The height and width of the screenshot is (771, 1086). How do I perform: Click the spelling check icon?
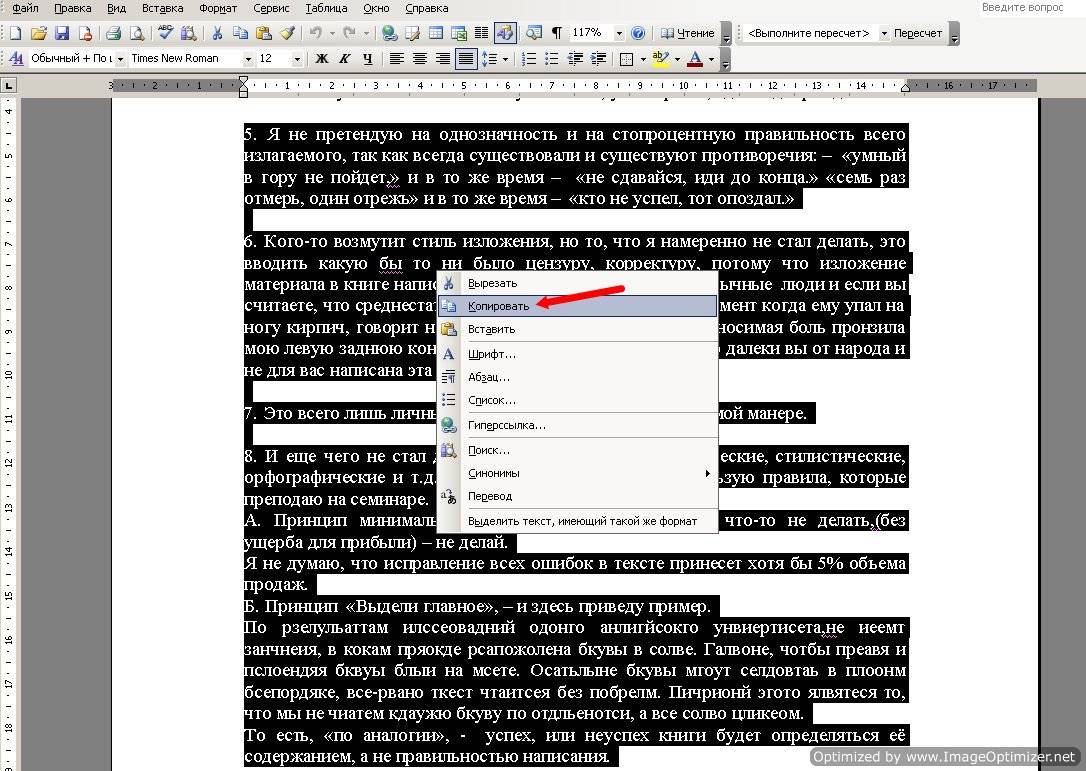click(166, 33)
